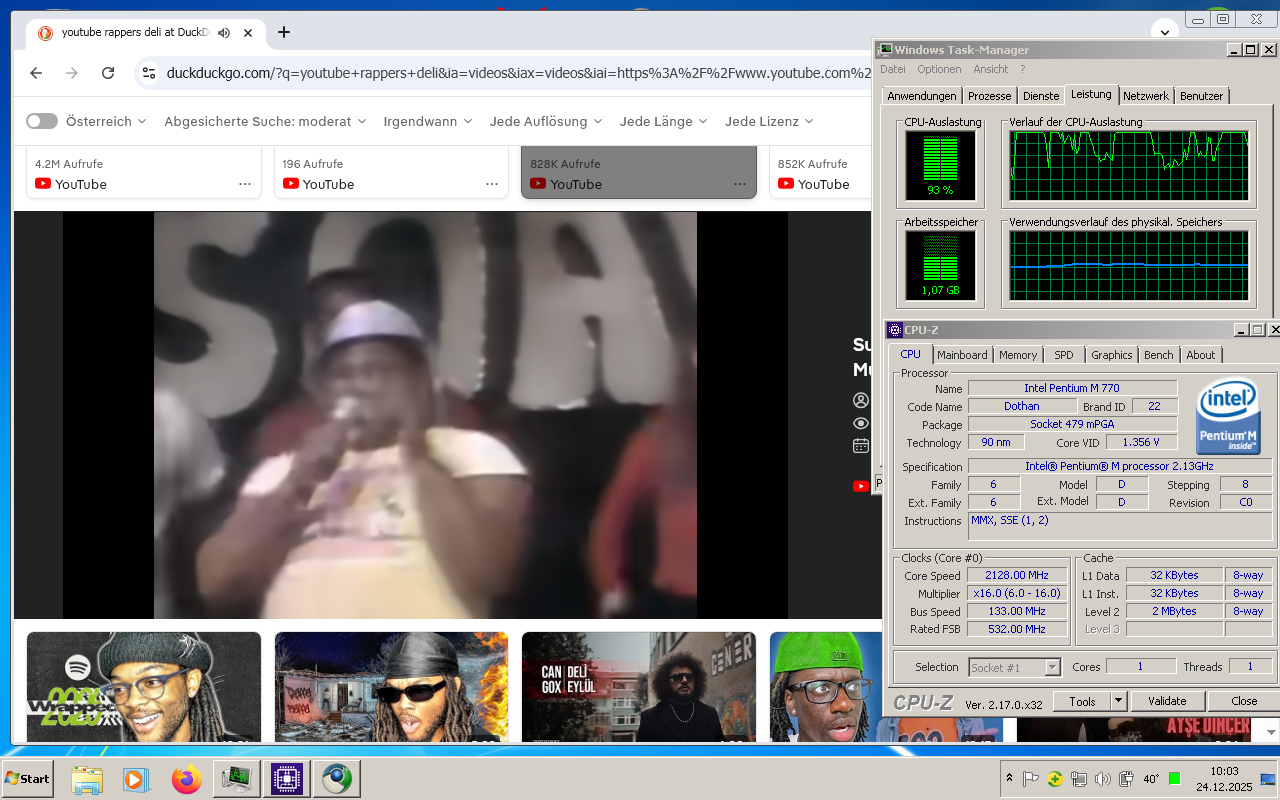Open the tab search chevron
The image size is (1280, 800).
point(1165,31)
